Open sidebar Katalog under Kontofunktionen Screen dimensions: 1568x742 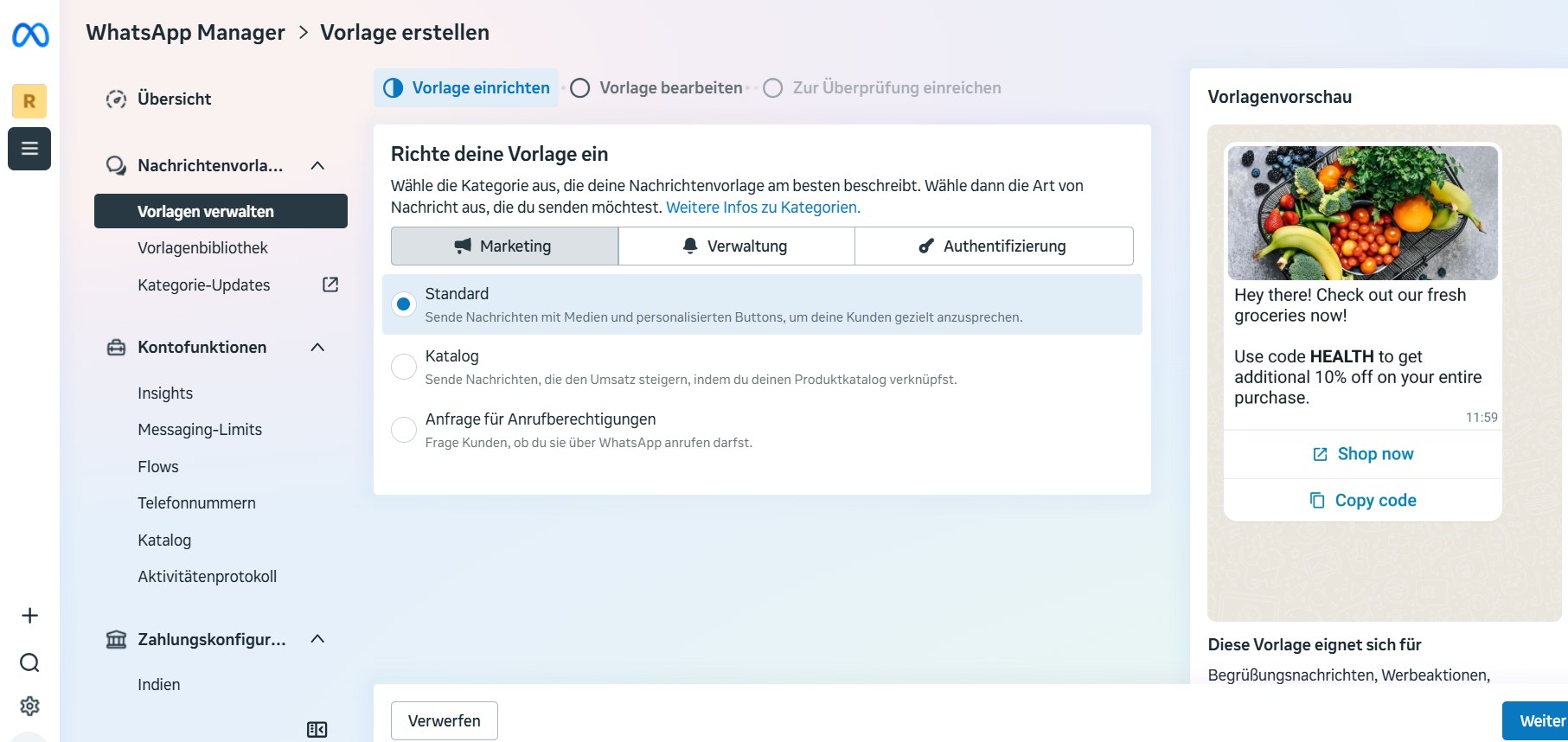coord(164,541)
